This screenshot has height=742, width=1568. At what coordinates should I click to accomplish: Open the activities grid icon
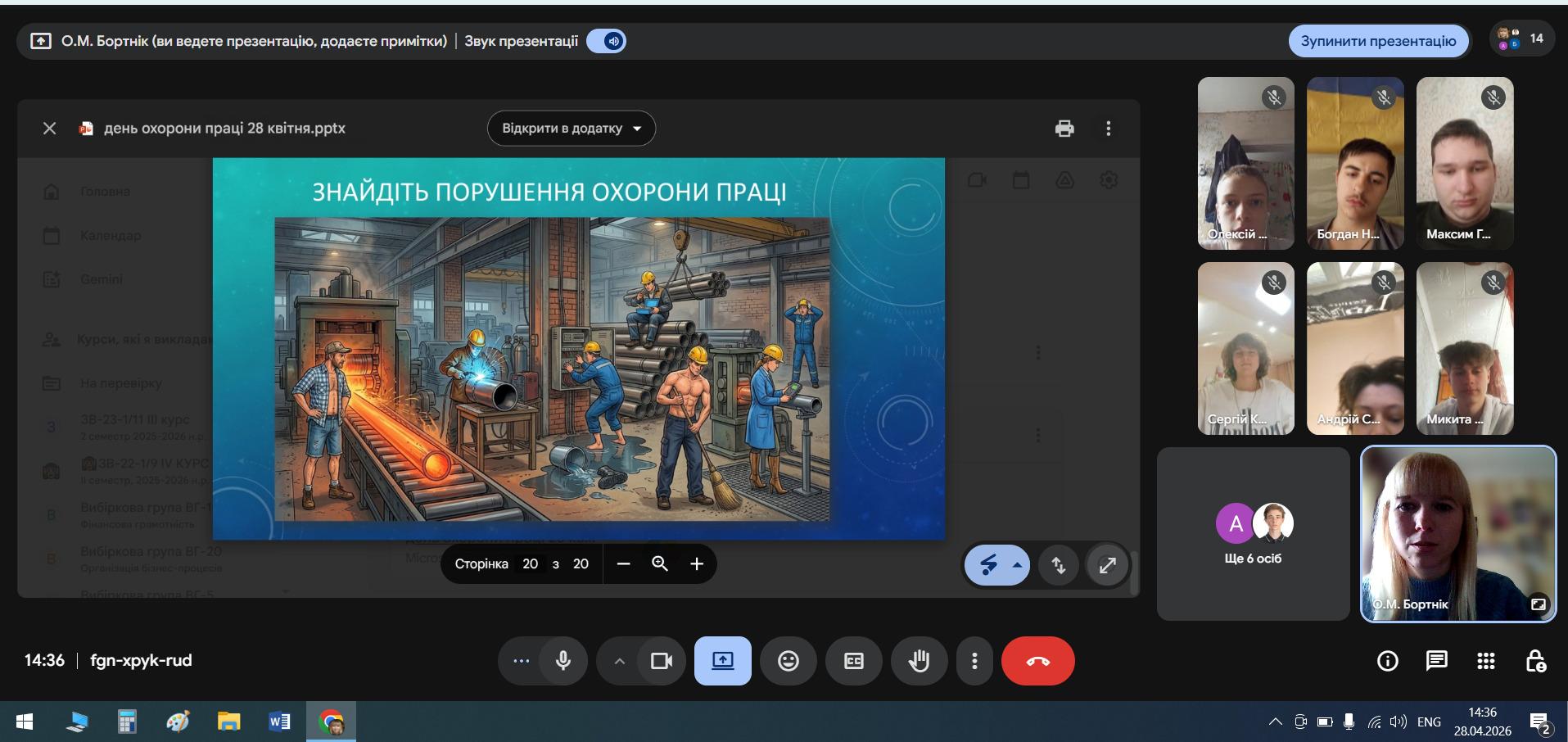pyautogui.click(x=1486, y=661)
